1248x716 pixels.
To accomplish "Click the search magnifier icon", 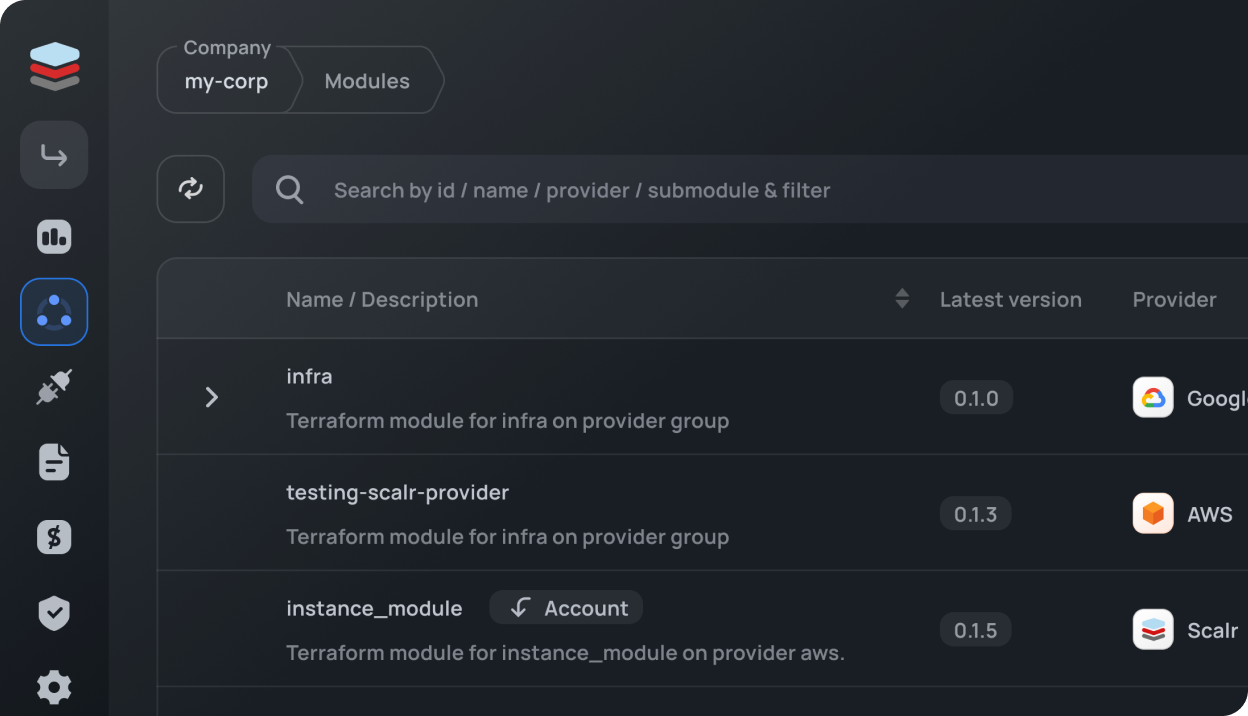I will (289, 190).
